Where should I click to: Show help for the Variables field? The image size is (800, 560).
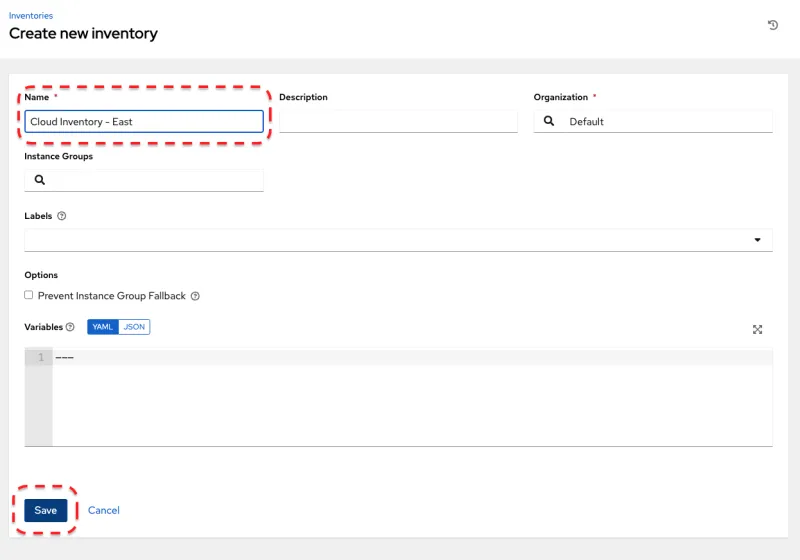(x=70, y=327)
